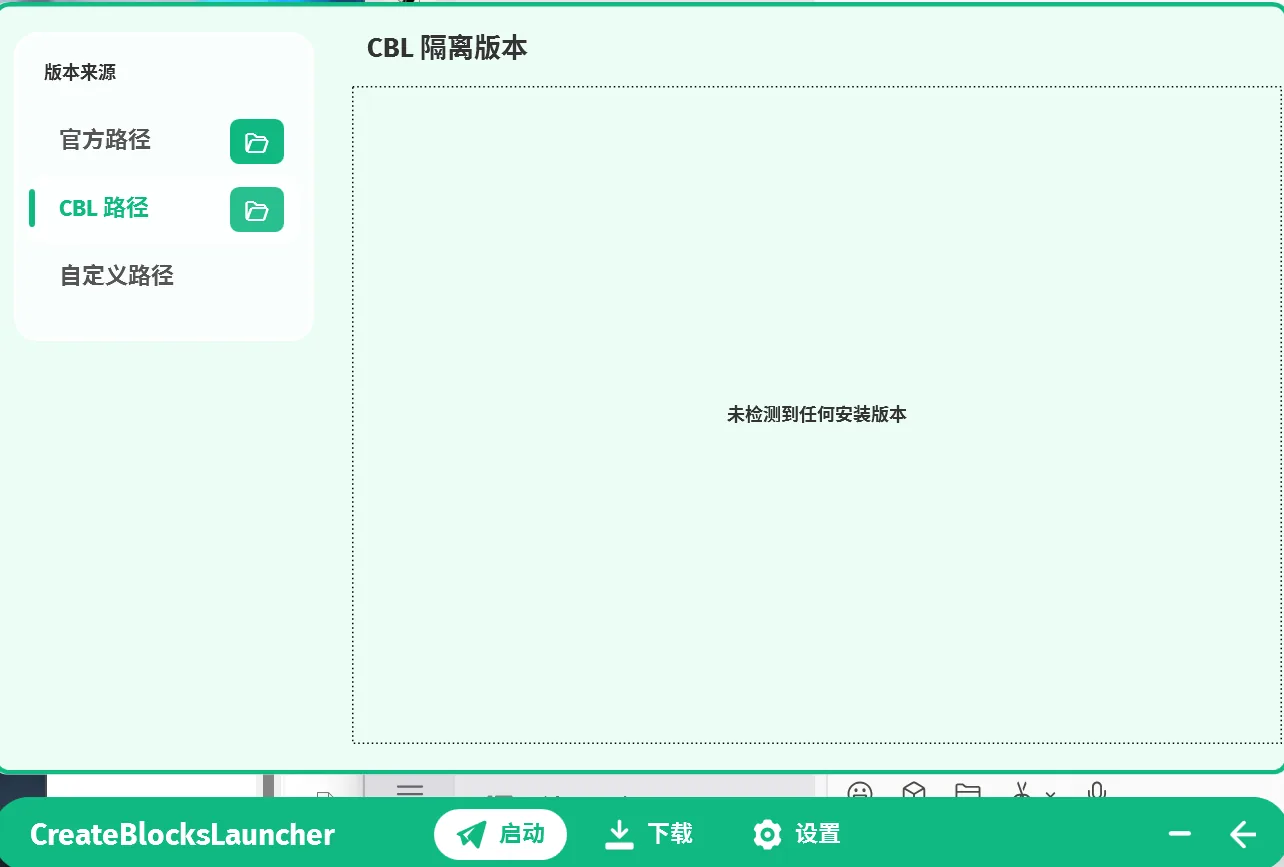Select the 官方路径 version source

coord(105,140)
